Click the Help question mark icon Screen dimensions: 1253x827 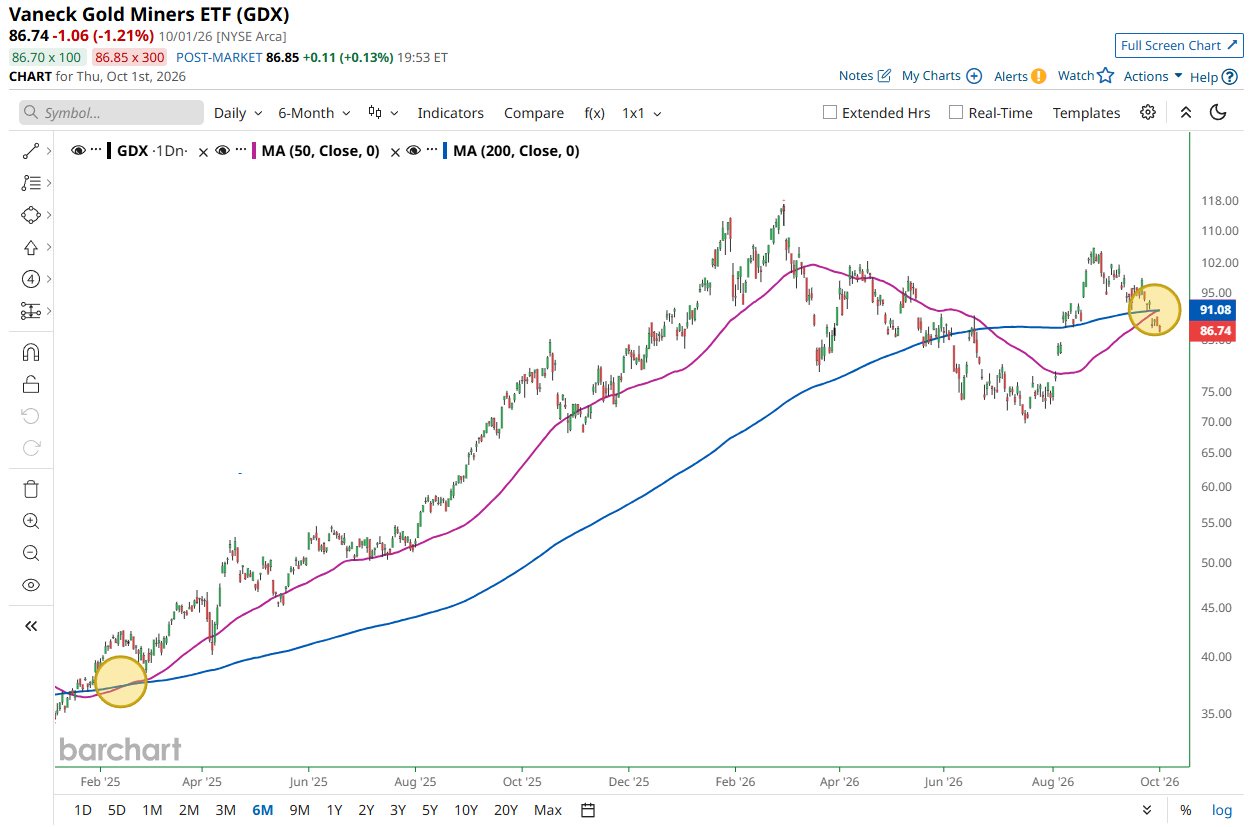click(x=1231, y=76)
